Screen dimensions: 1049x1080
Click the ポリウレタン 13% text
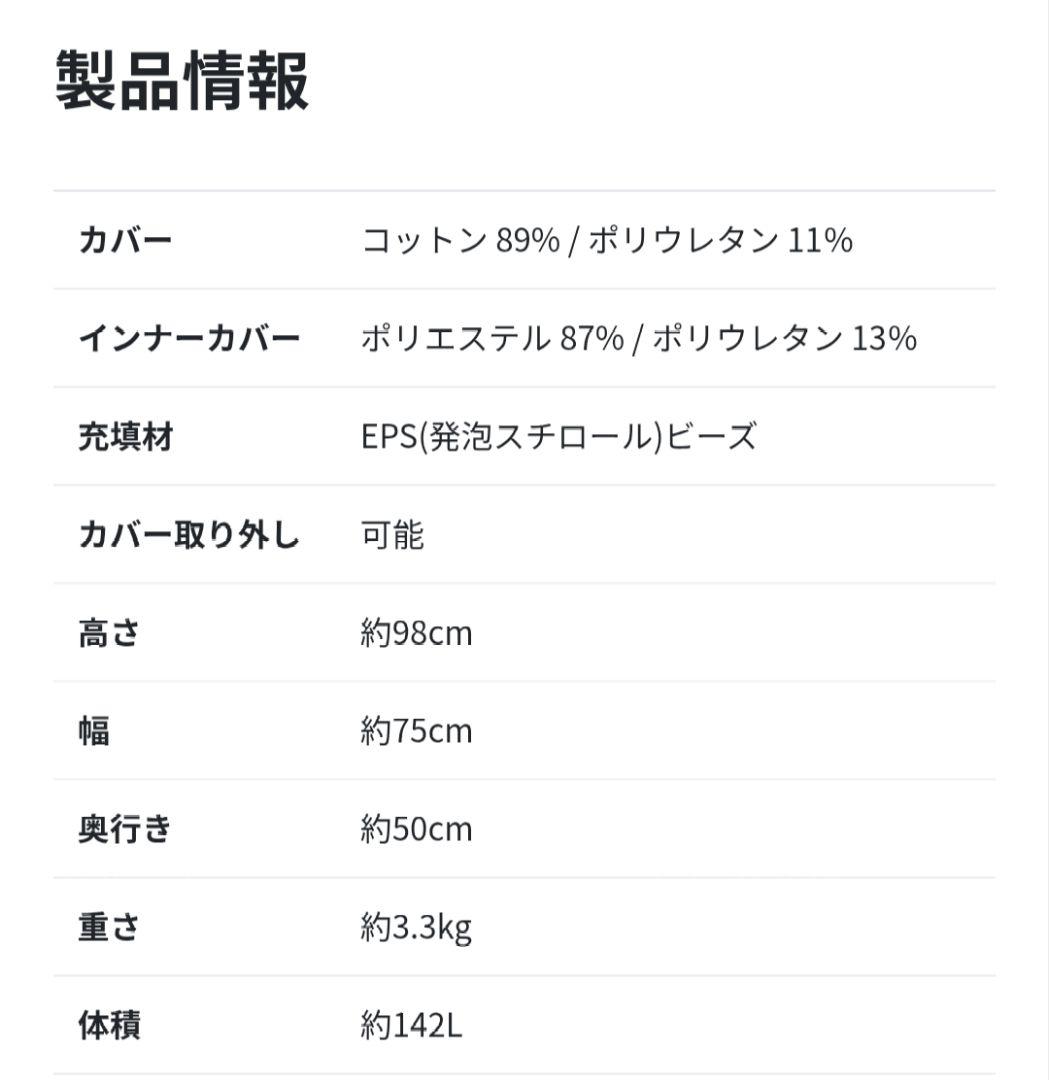[785, 339]
